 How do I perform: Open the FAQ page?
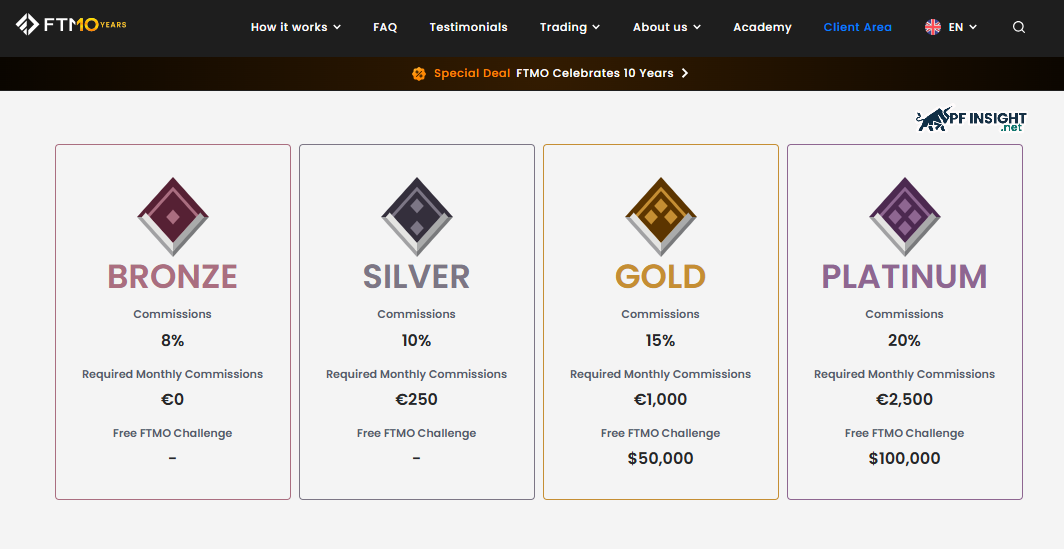[385, 27]
